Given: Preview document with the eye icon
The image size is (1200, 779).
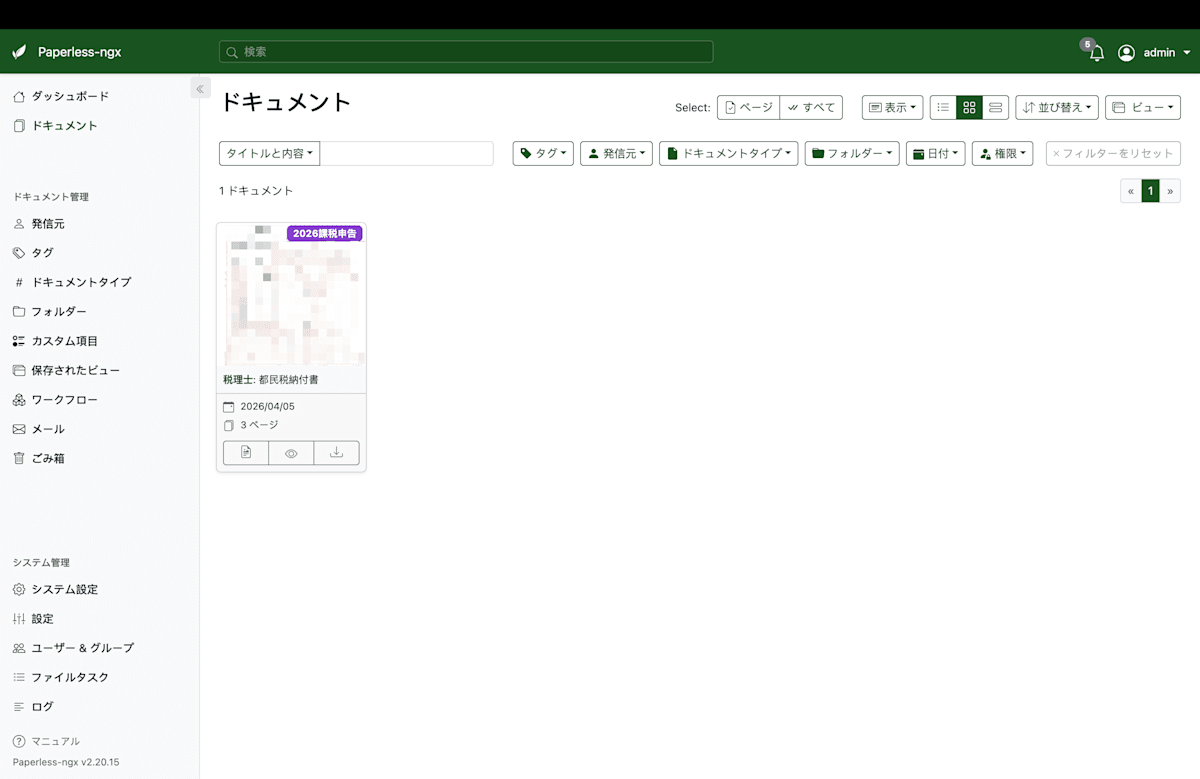Looking at the screenshot, I should (x=291, y=453).
